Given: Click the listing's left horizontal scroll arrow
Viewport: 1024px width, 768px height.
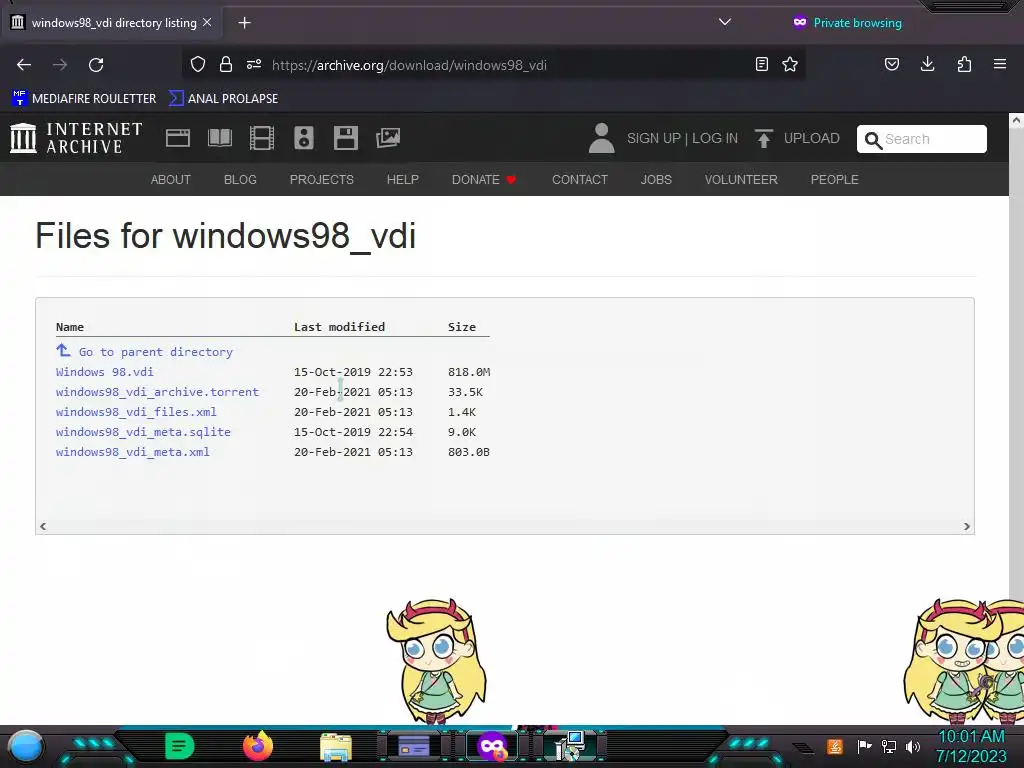Looking at the screenshot, I should pos(43,526).
